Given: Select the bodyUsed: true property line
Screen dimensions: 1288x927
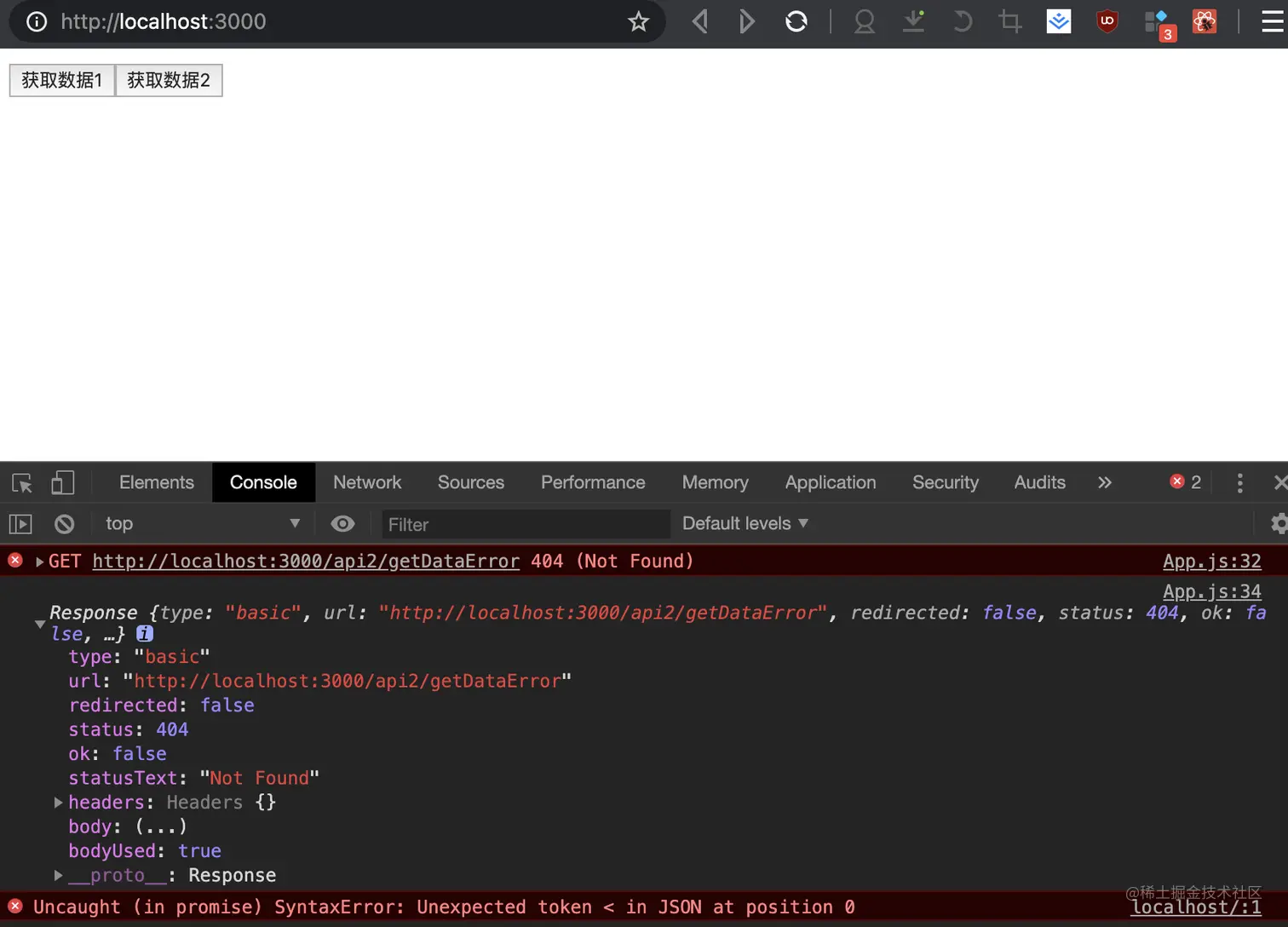Looking at the screenshot, I should pos(145,851).
